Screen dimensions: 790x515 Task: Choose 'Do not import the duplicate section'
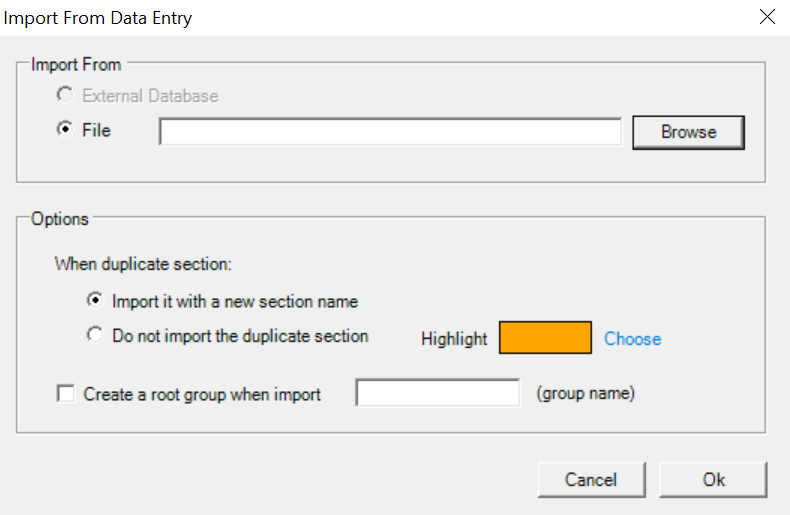point(96,336)
